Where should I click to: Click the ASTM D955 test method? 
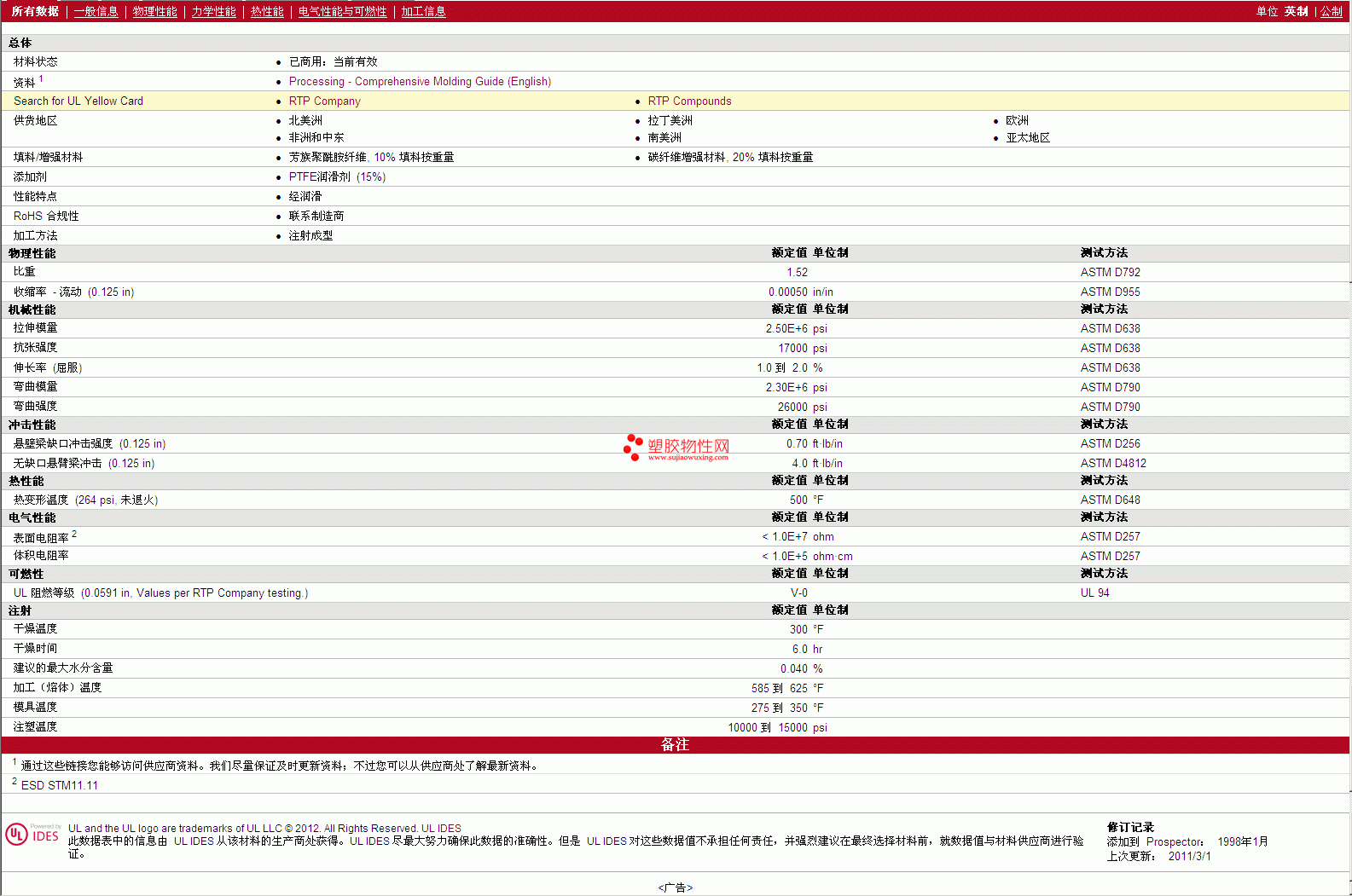click(1111, 292)
